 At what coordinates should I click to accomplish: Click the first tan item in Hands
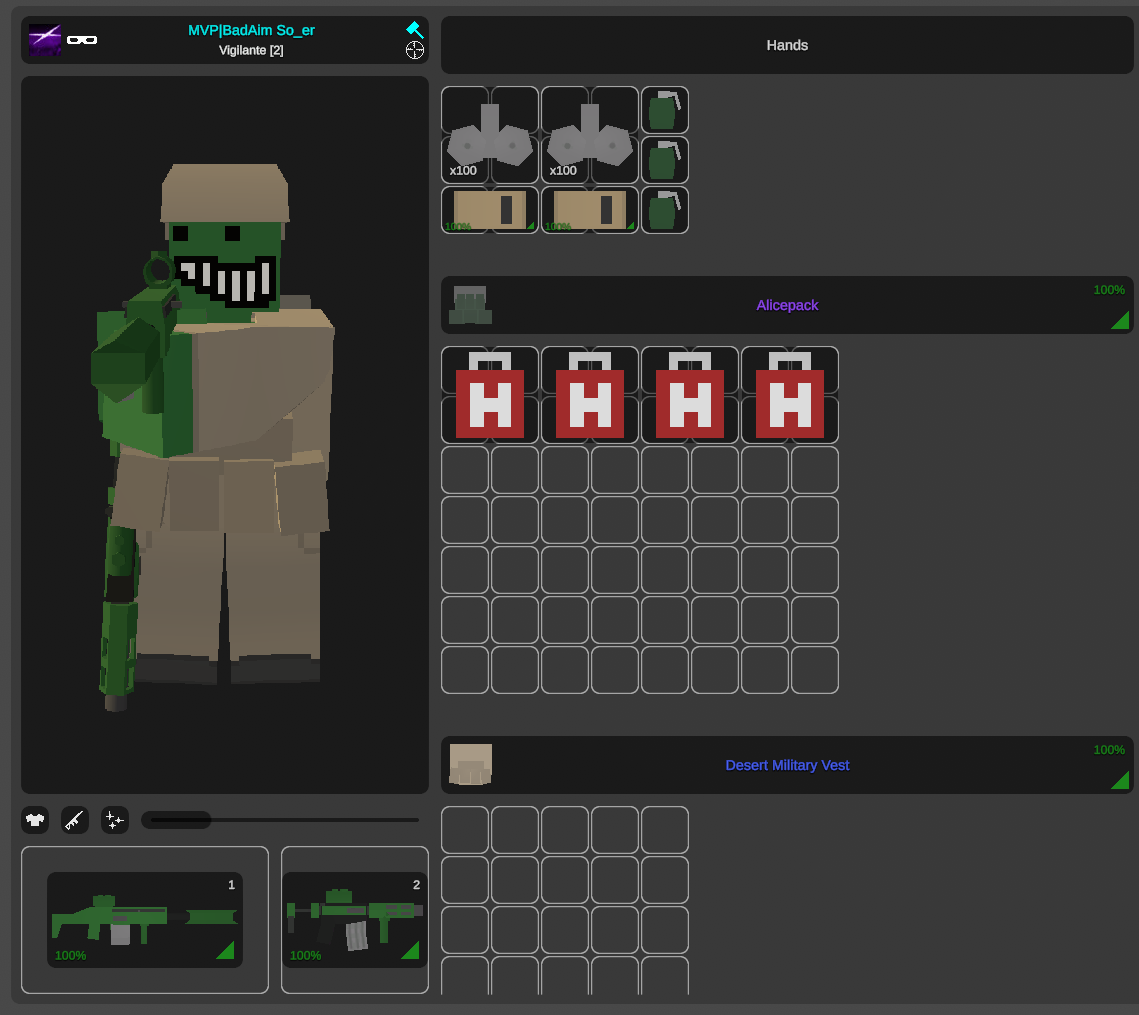pyautogui.click(x=490, y=210)
